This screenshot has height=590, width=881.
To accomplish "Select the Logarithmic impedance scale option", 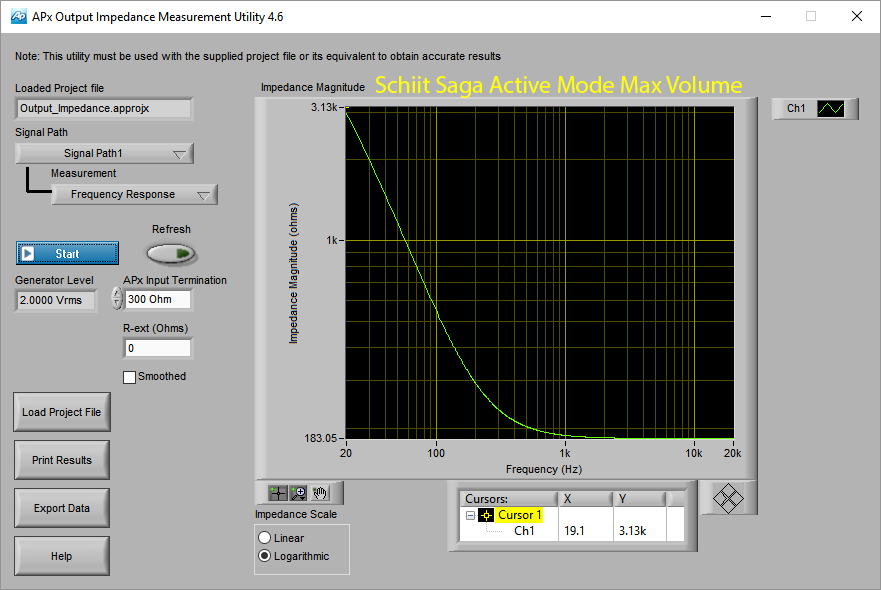I will [x=265, y=556].
